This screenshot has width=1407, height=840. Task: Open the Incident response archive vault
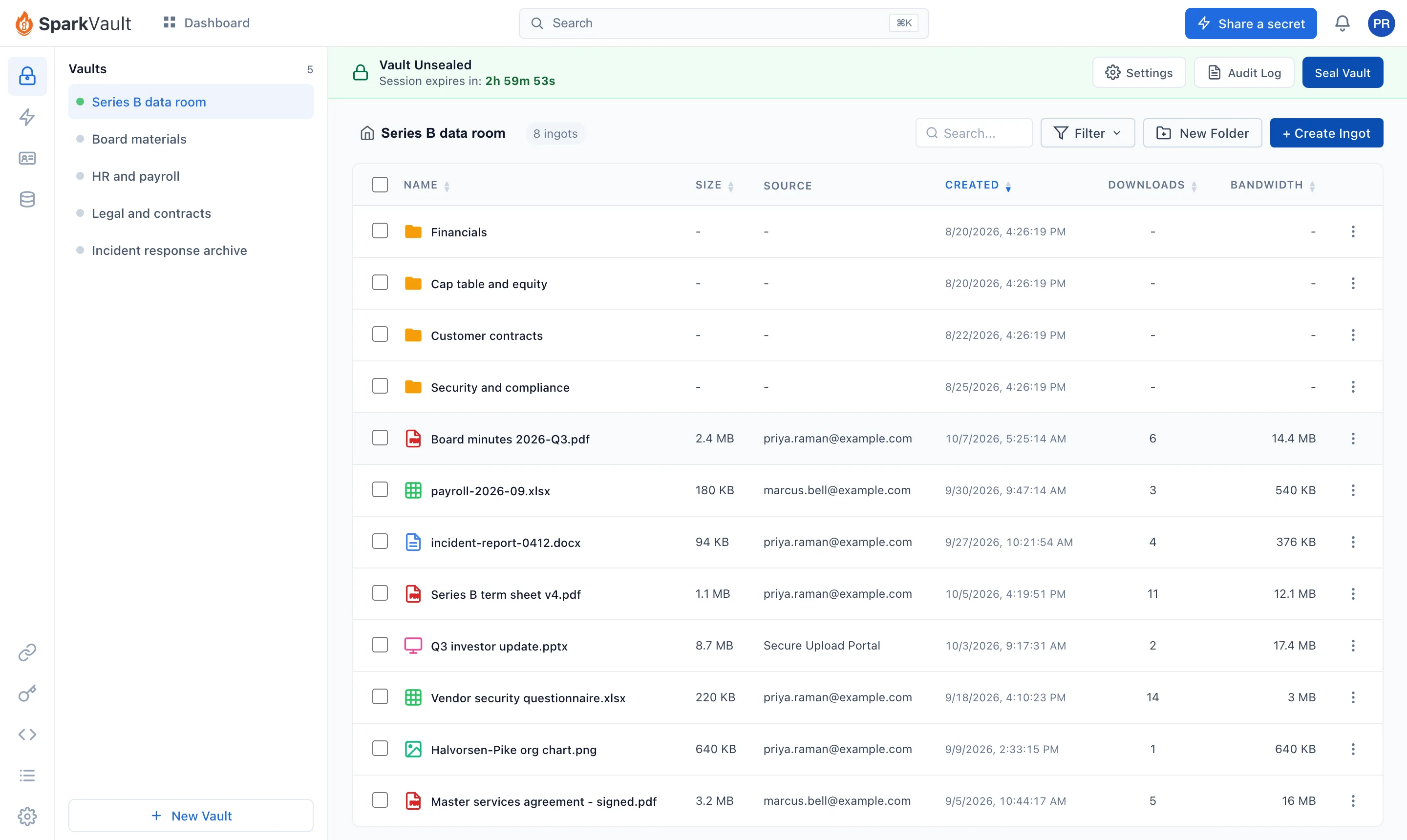[x=191, y=250]
